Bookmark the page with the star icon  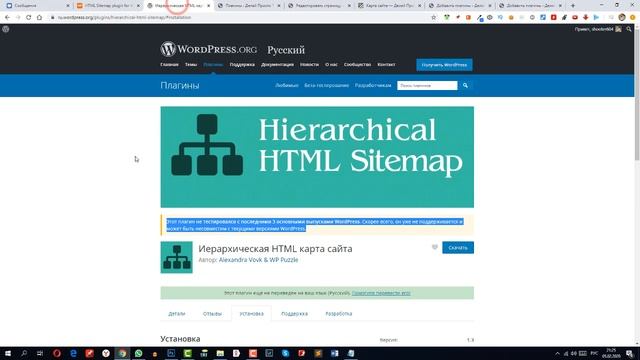coord(433,18)
